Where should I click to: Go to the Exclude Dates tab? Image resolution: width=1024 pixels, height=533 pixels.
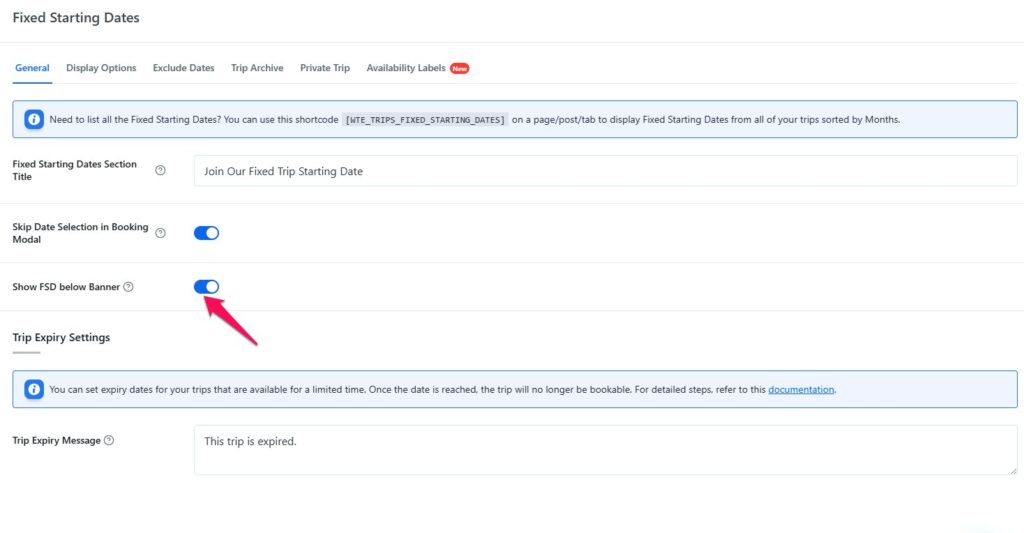click(183, 68)
